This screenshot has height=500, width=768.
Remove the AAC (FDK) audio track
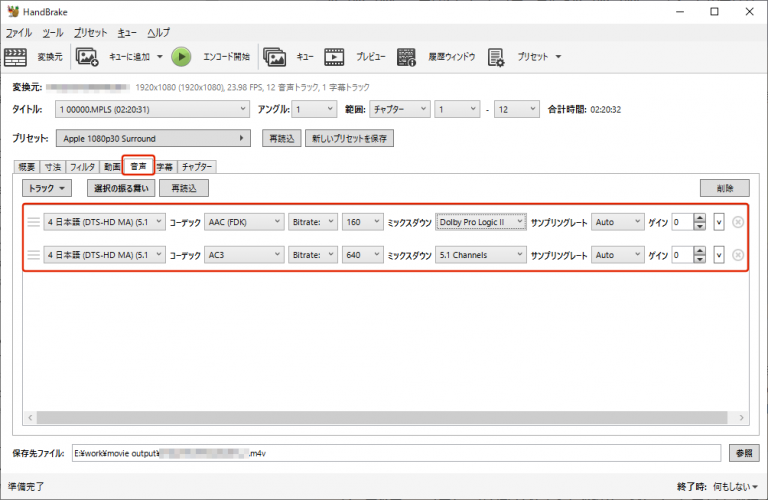pos(738,222)
